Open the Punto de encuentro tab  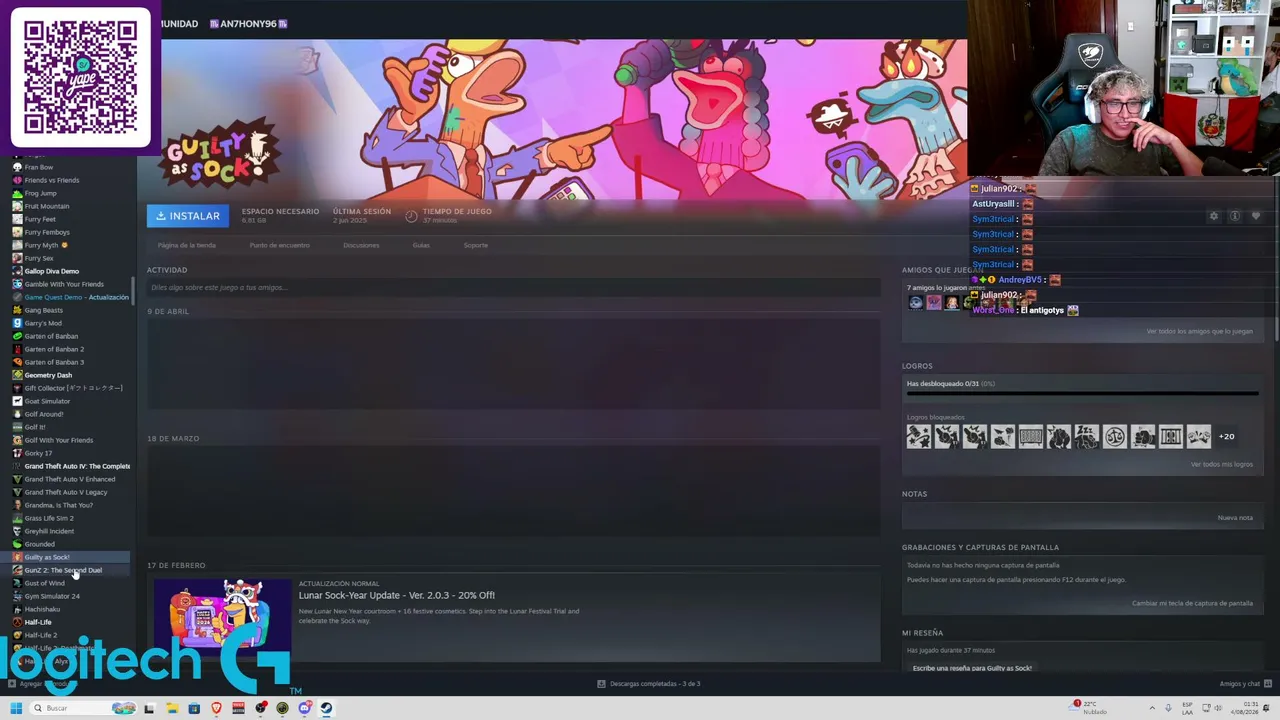(280, 245)
